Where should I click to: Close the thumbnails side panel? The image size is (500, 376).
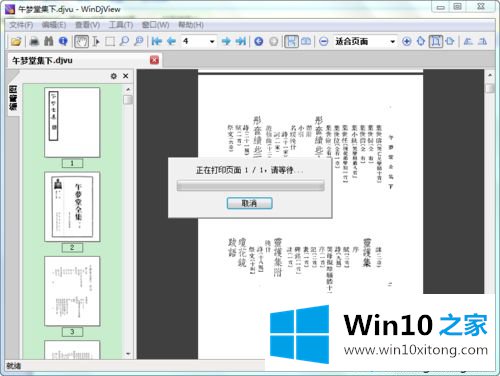coord(126,76)
